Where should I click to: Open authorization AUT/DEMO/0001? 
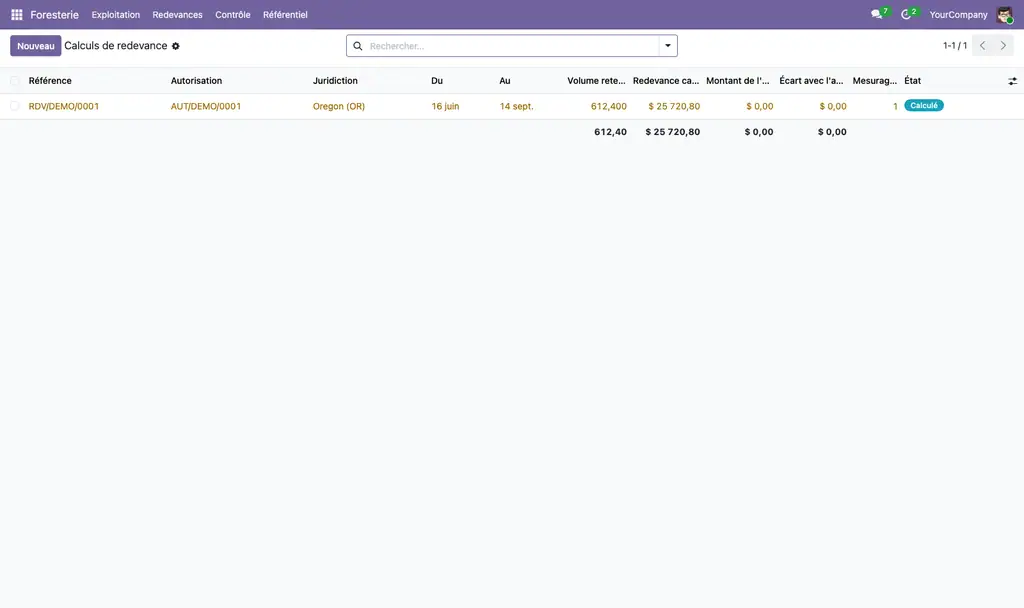[206, 106]
